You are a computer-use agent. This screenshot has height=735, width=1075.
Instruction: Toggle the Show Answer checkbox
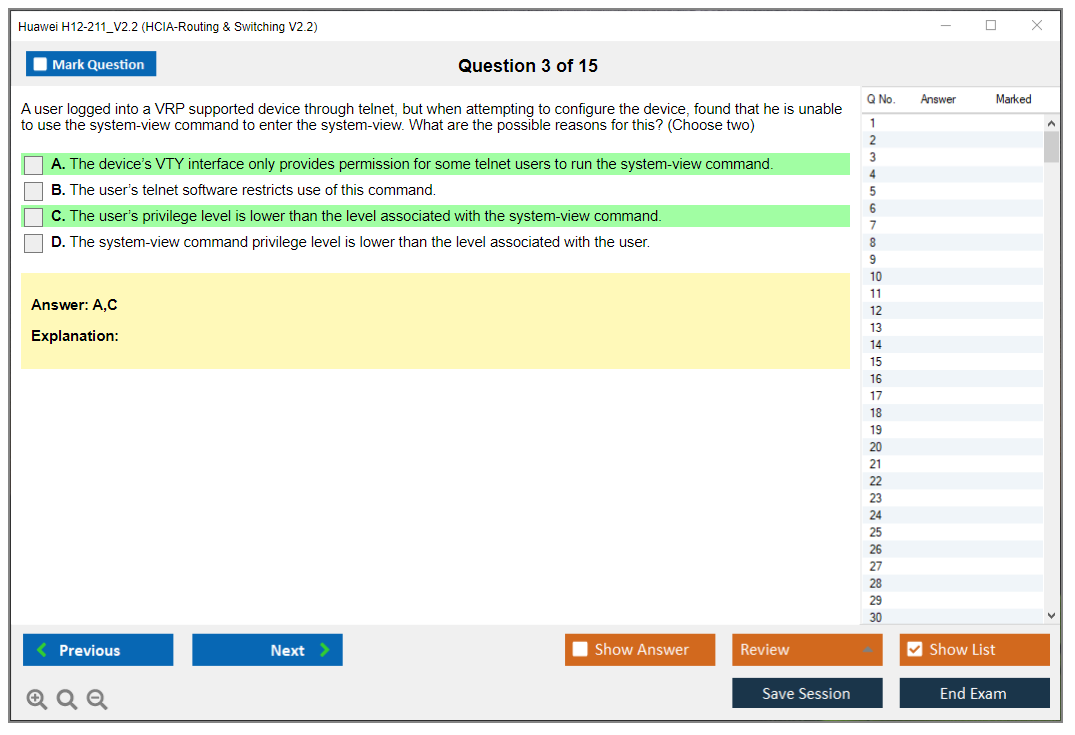pyautogui.click(x=580, y=650)
